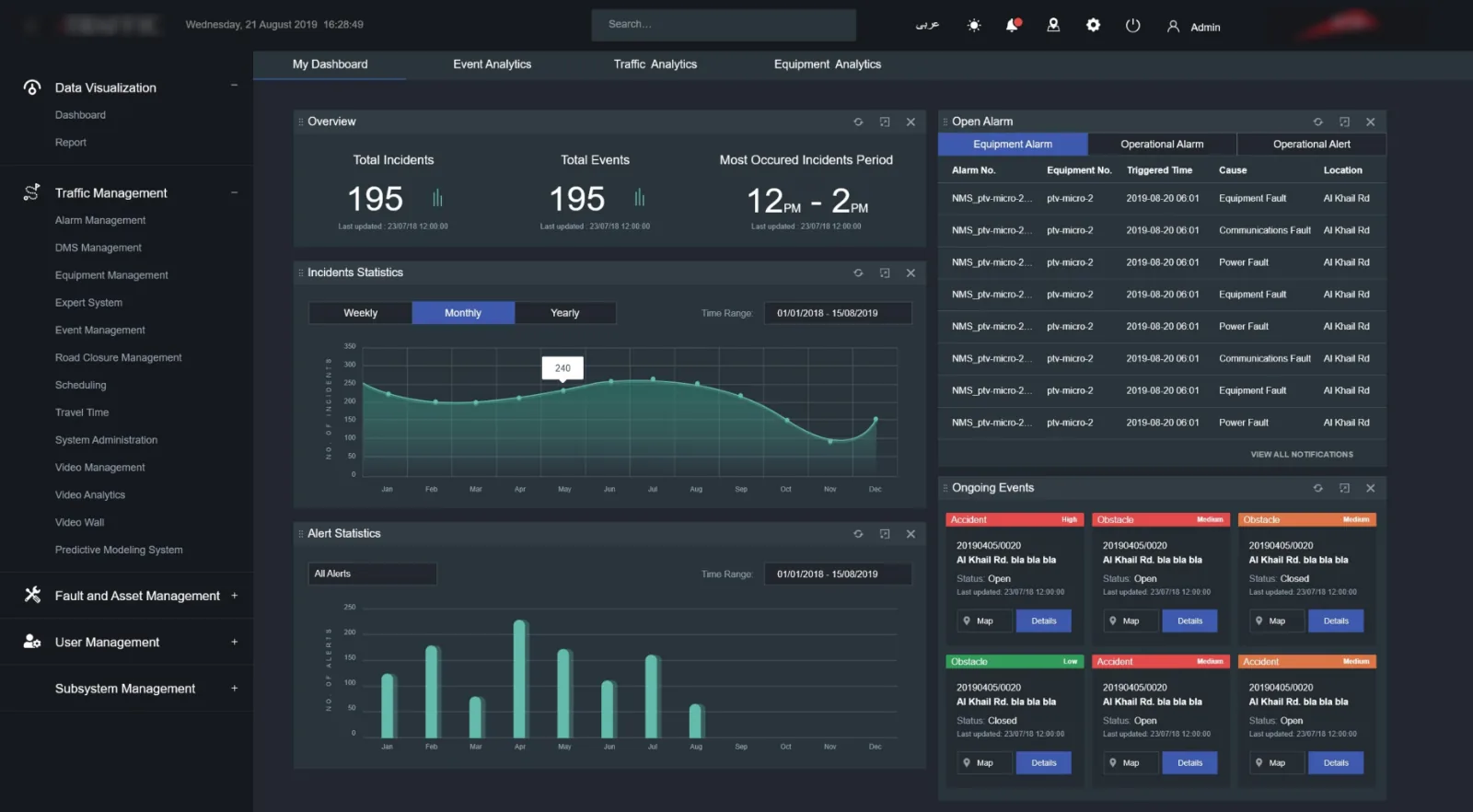Open Video Wall in the sidebar

click(79, 522)
